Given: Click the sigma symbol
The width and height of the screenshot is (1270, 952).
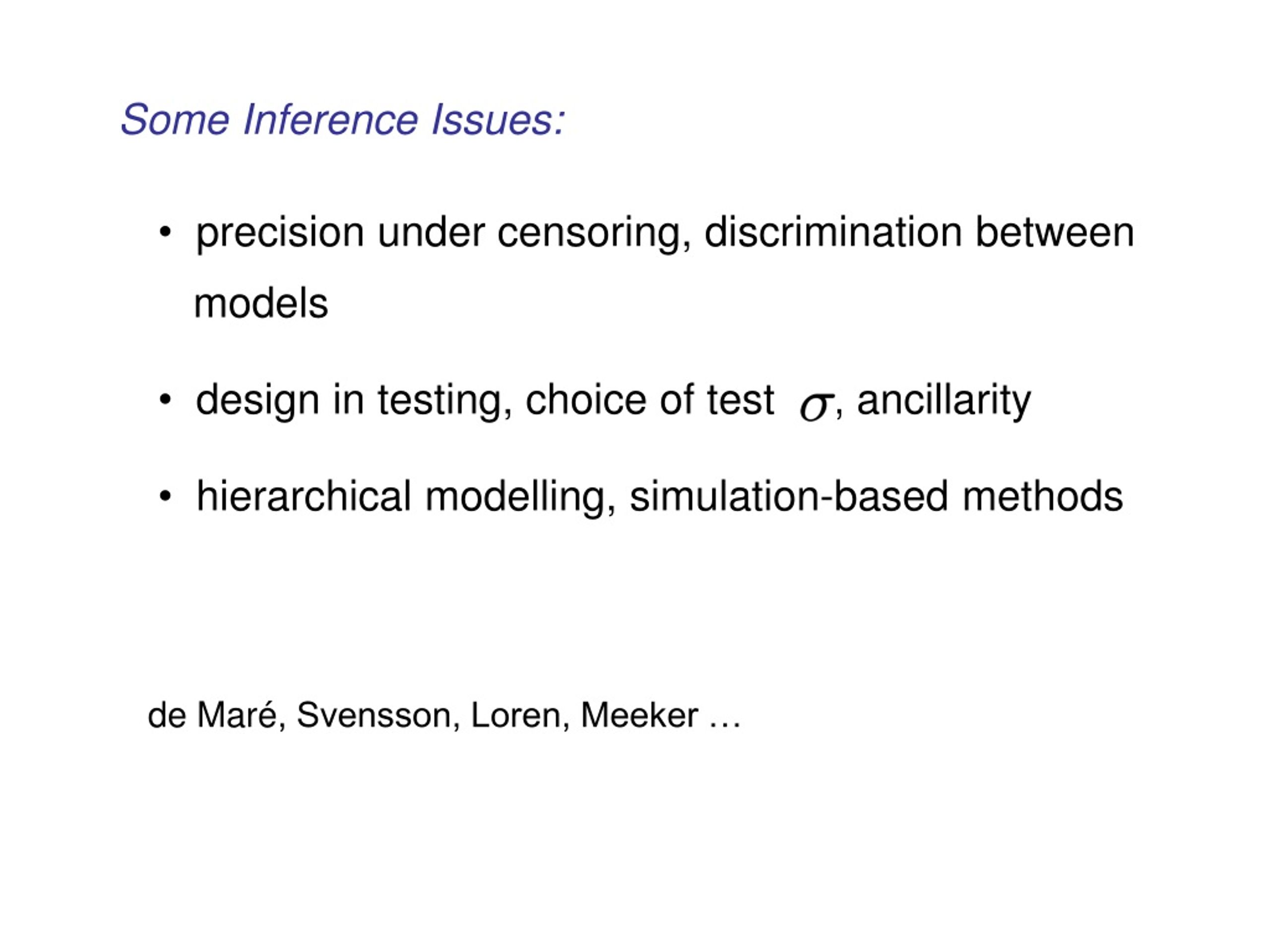Looking at the screenshot, I should click(x=816, y=406).
